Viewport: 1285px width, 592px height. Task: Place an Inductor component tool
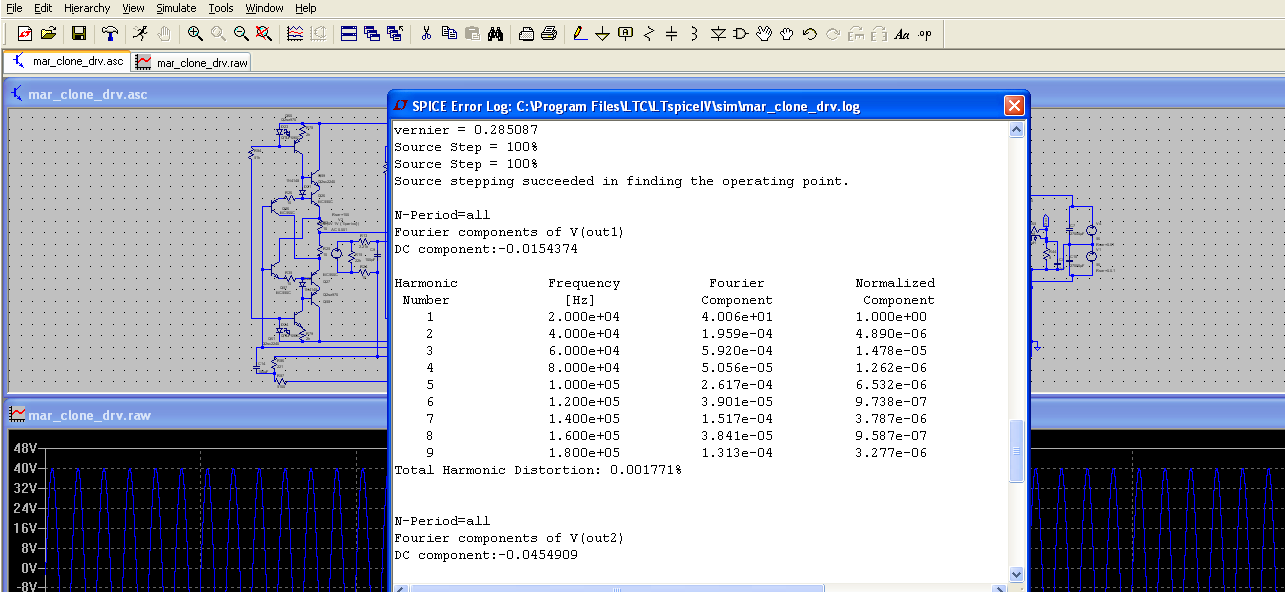click(x=695, y=33)
